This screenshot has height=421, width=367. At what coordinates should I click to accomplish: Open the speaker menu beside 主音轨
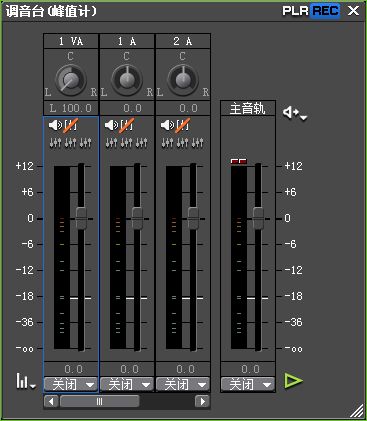click(x=295, y=113)
